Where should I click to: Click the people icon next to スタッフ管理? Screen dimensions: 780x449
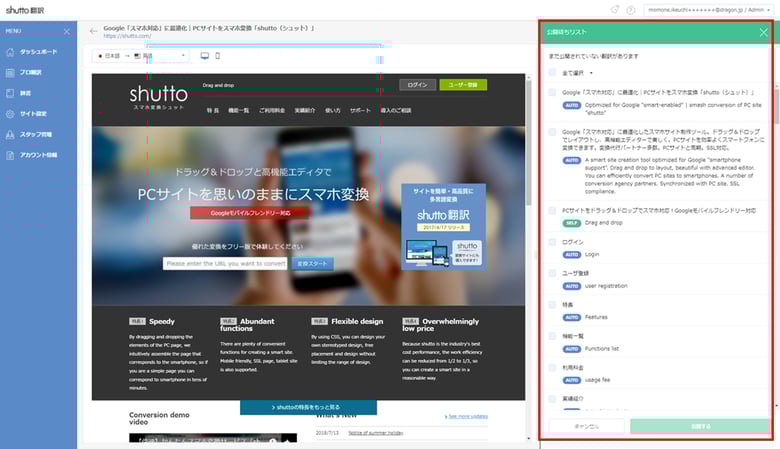pyautogui.click(x=10, y=134)
